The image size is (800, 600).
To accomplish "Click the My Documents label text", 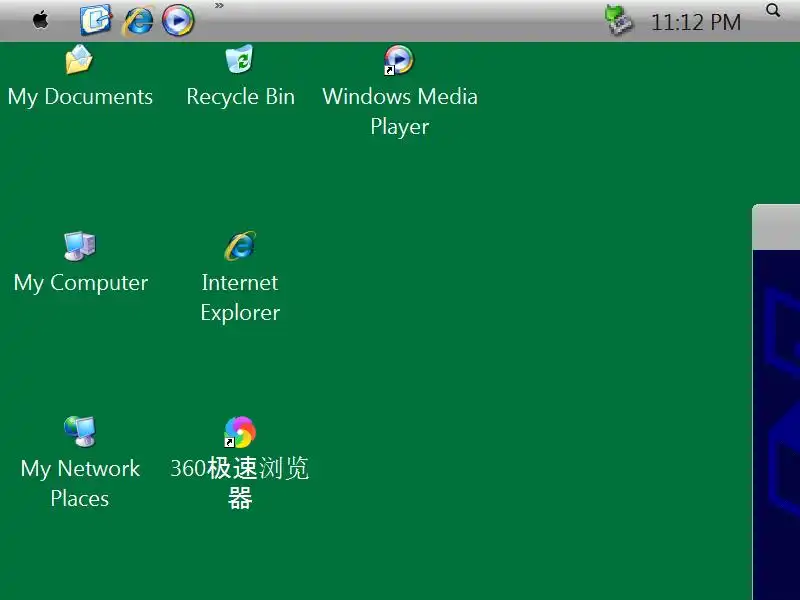I will (80, 97).
